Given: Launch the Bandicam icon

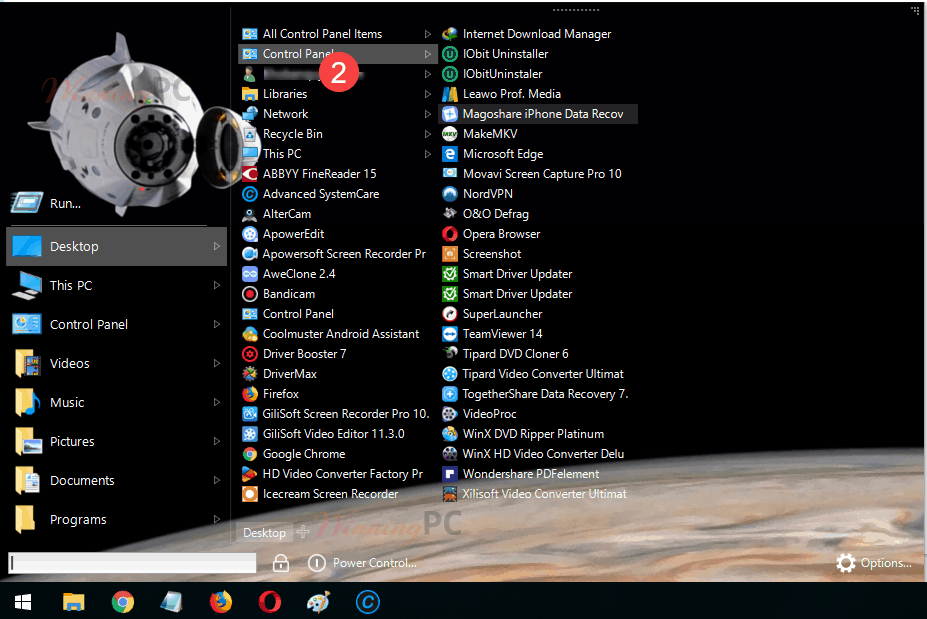Looking at the screenshot, I should pyautogui.click(x=250, y=294).
